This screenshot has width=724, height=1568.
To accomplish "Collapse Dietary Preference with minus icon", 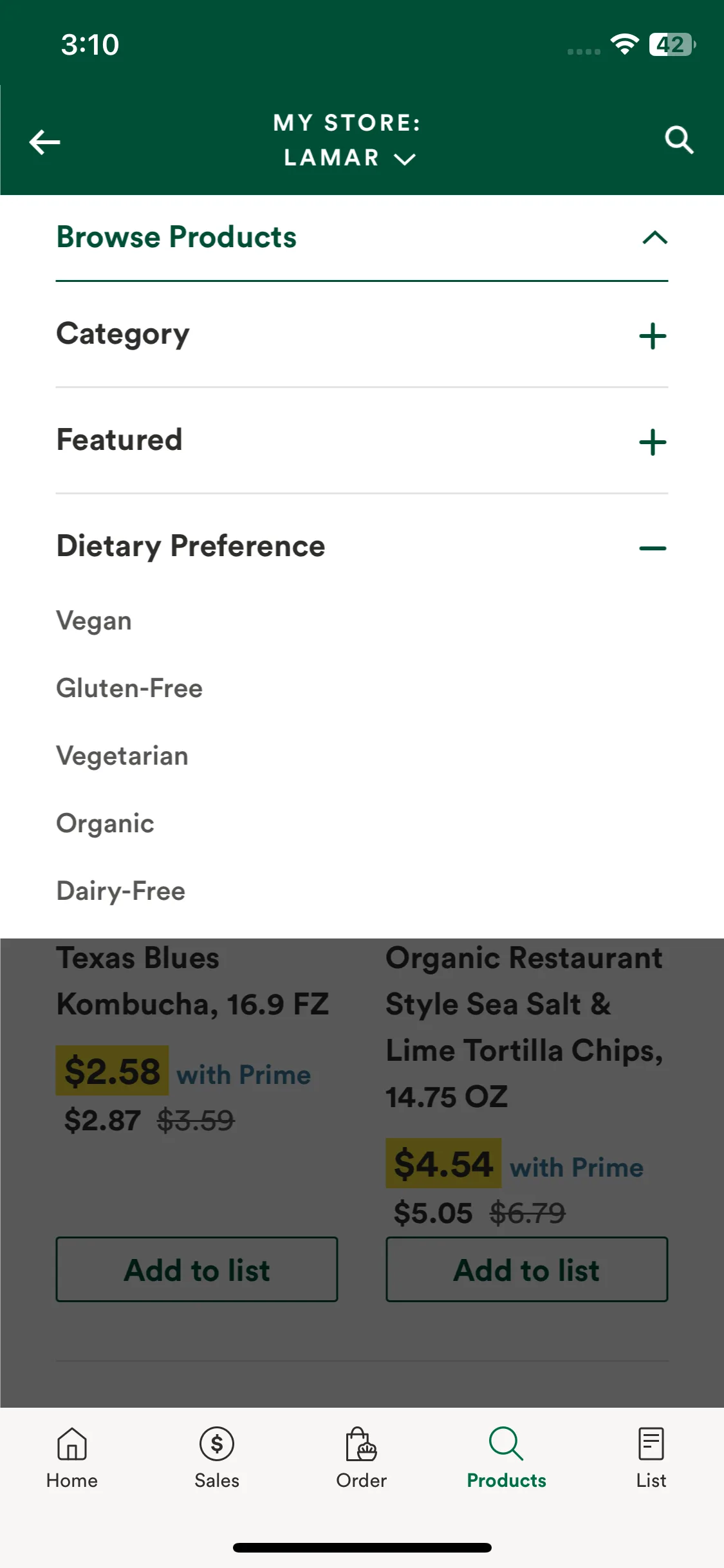I will click(653, 548).
